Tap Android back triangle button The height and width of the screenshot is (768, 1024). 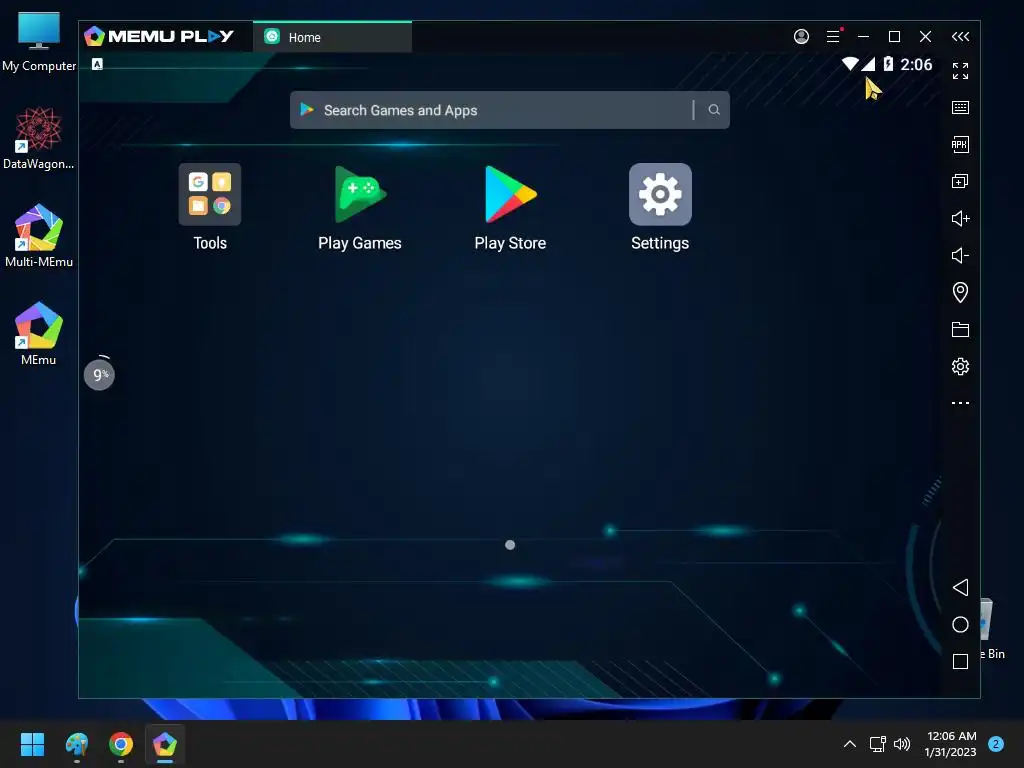click(x=960, y=587)
